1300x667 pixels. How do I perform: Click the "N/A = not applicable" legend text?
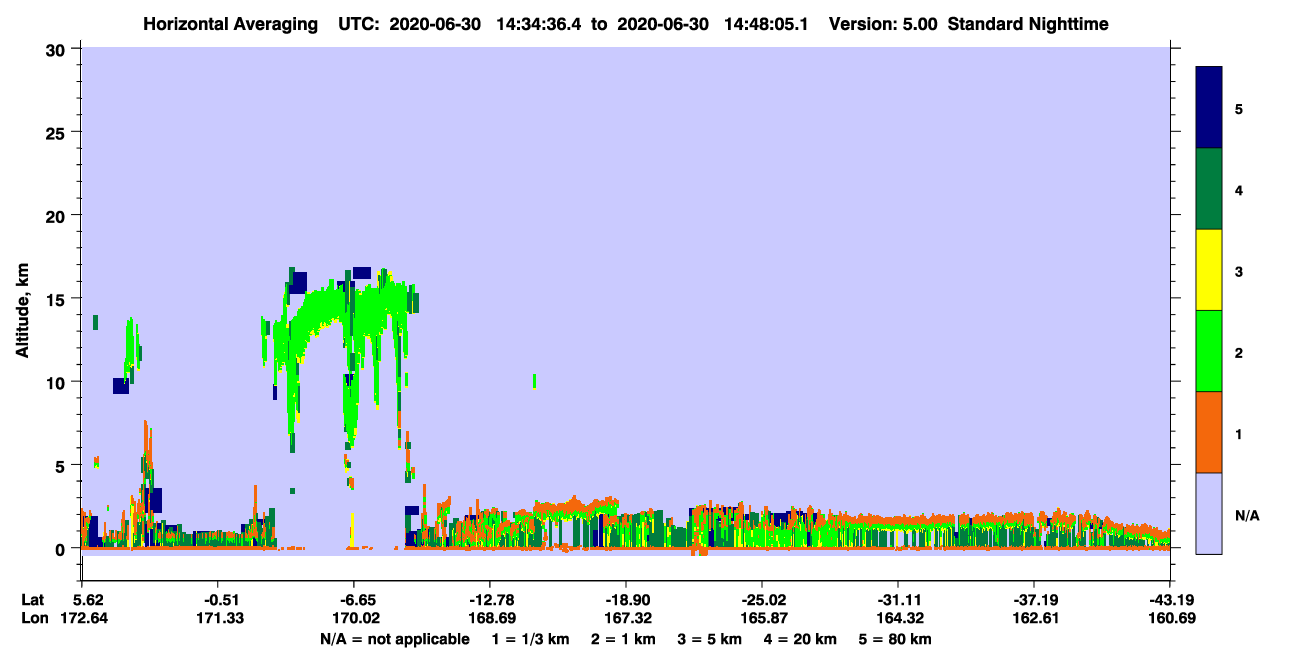(394, 639)
